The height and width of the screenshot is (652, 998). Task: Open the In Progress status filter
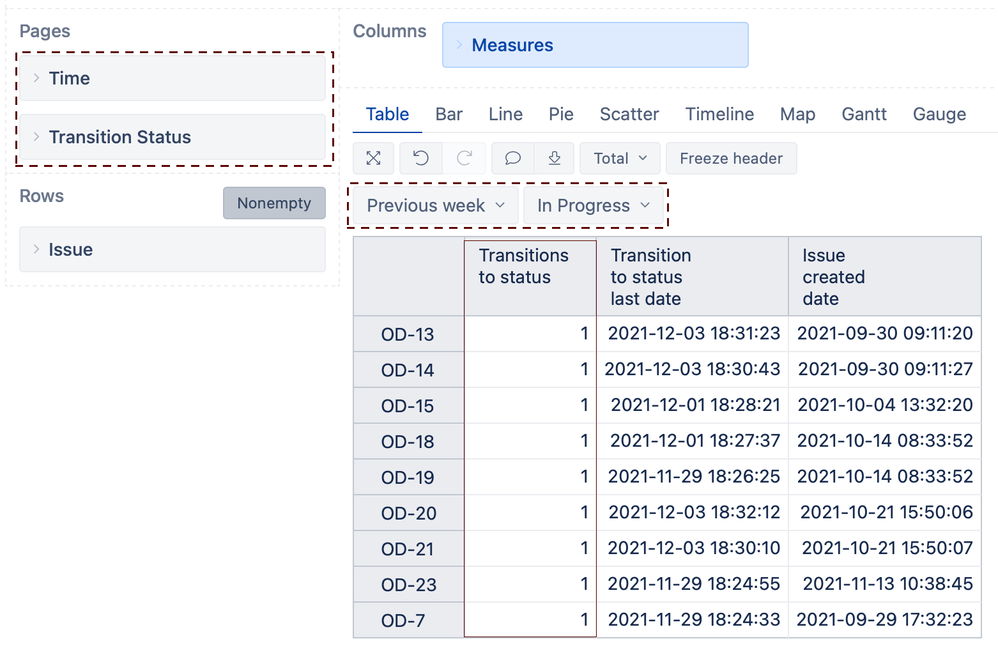pos(594,206)
